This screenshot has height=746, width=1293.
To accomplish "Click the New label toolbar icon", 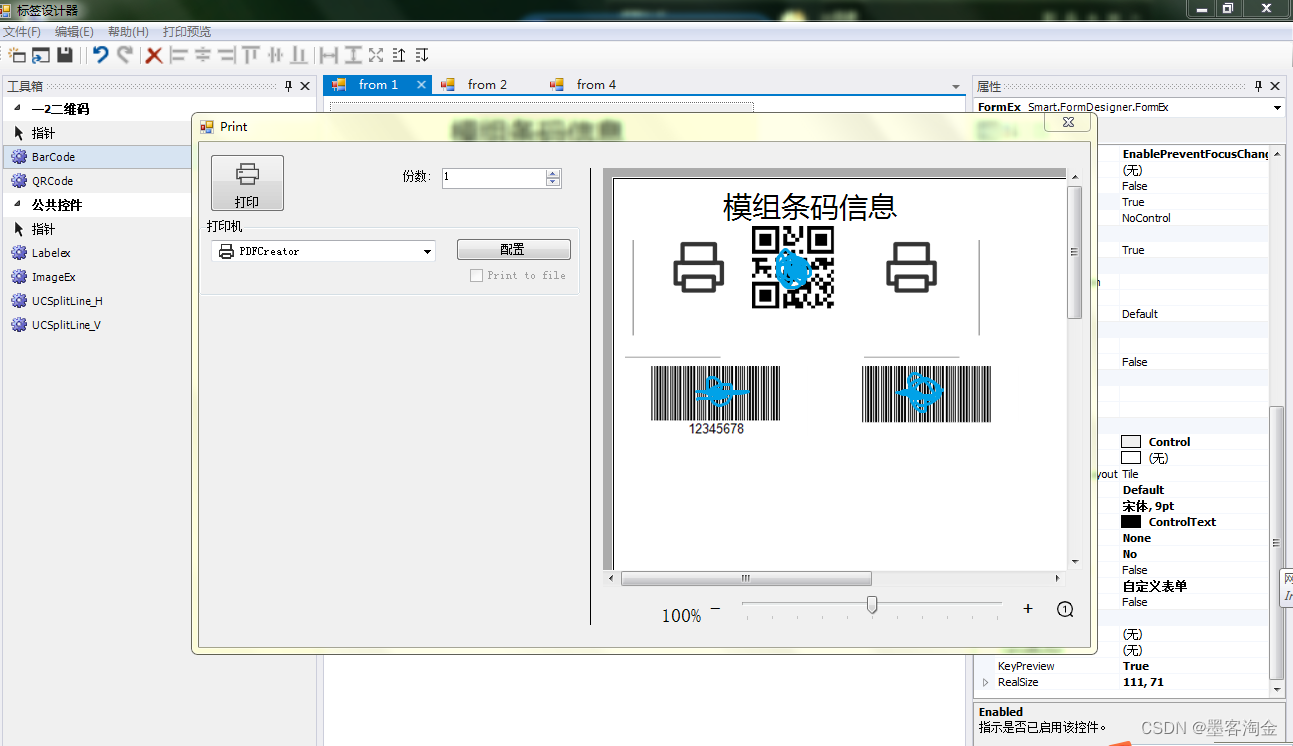I will pyautogui.click(x=17, y=55).
